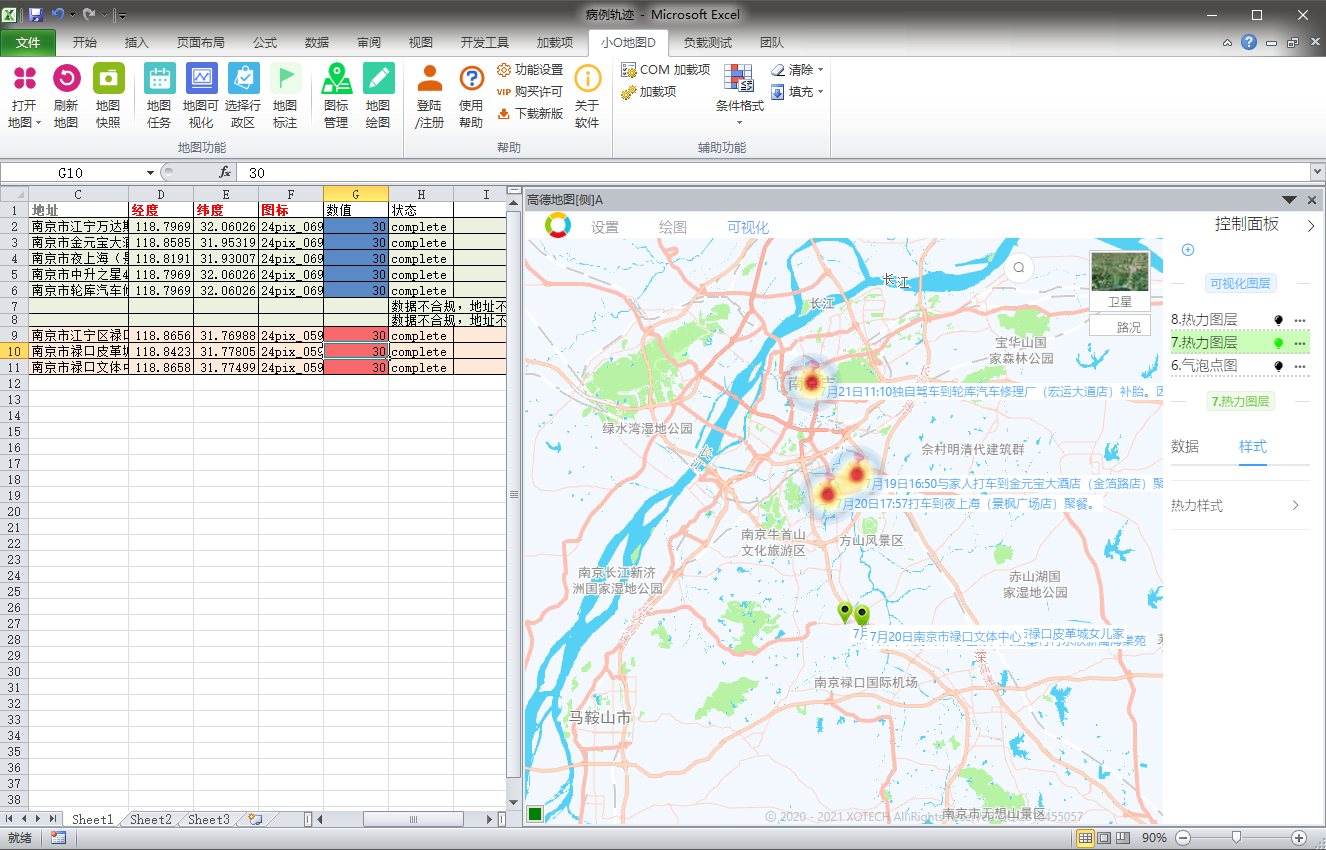Screen dimensions: 1326x850
Task: Open 登陆/注册 login button
Action: coord(430,96)
